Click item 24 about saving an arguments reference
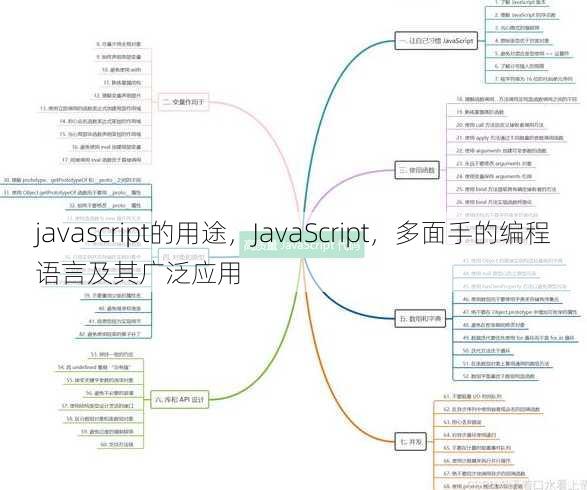The image size is (587, 490). [x=494, y=176]
